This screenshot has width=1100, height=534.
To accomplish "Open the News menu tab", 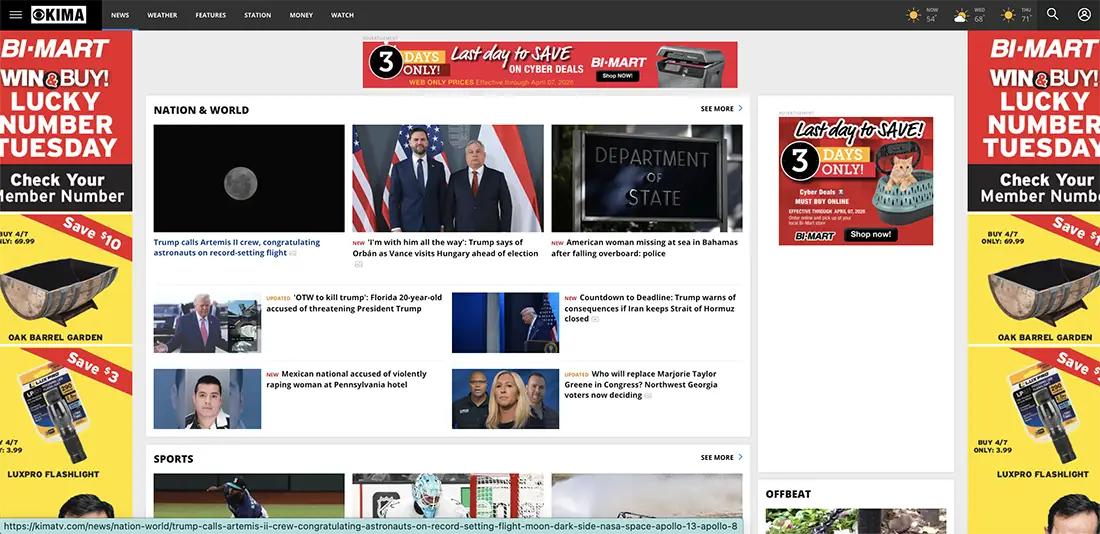I will click(120, 15).
